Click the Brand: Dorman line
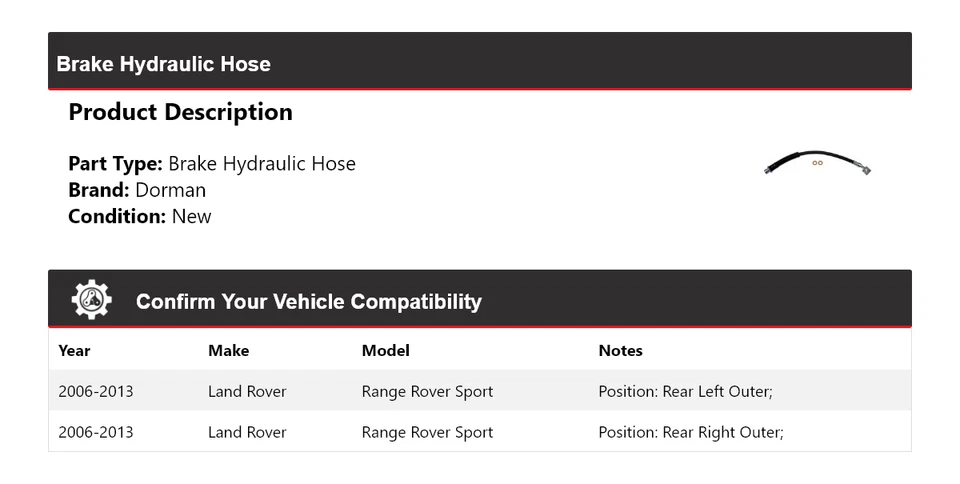This screenshot has height=484, width=960. pos(137,190)
